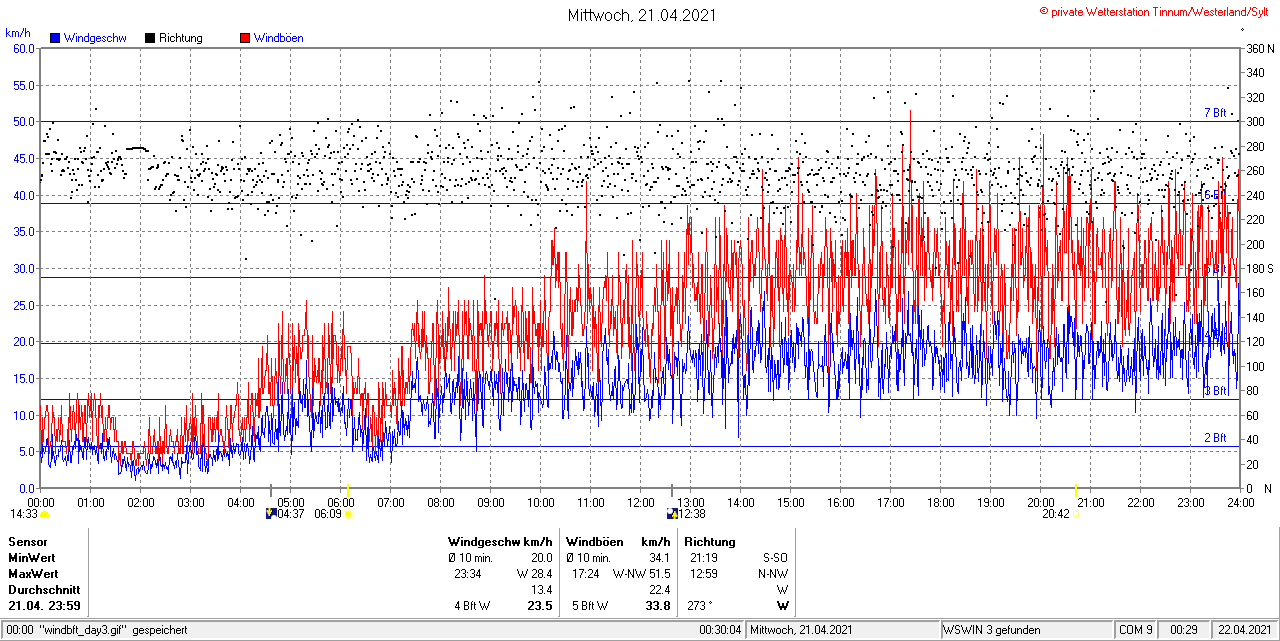Image resolution: width=1280 pixels, height=641 pixels.
Task: Click the Windgeschw km/h column header
Action: pyautogui.click(x=500, y=542)
